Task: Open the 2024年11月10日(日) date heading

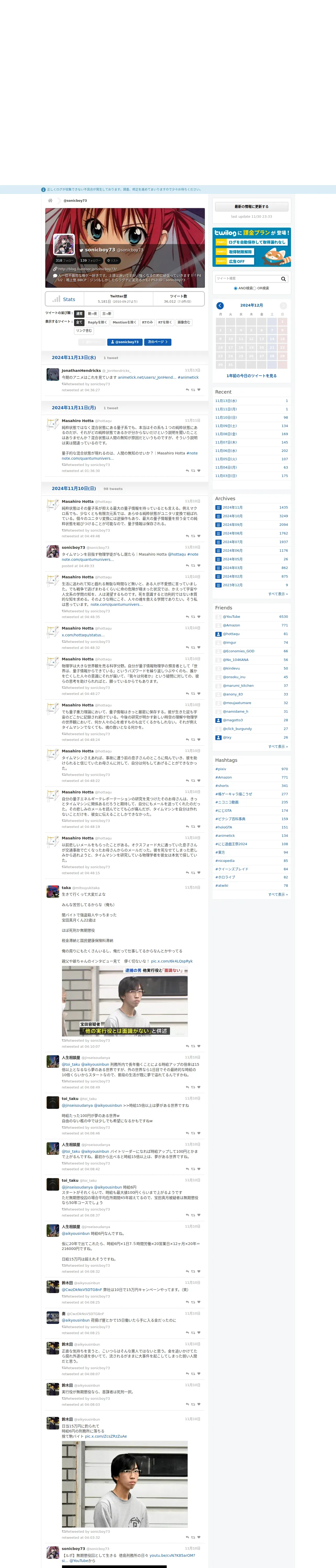Action: tap(74, 489)
